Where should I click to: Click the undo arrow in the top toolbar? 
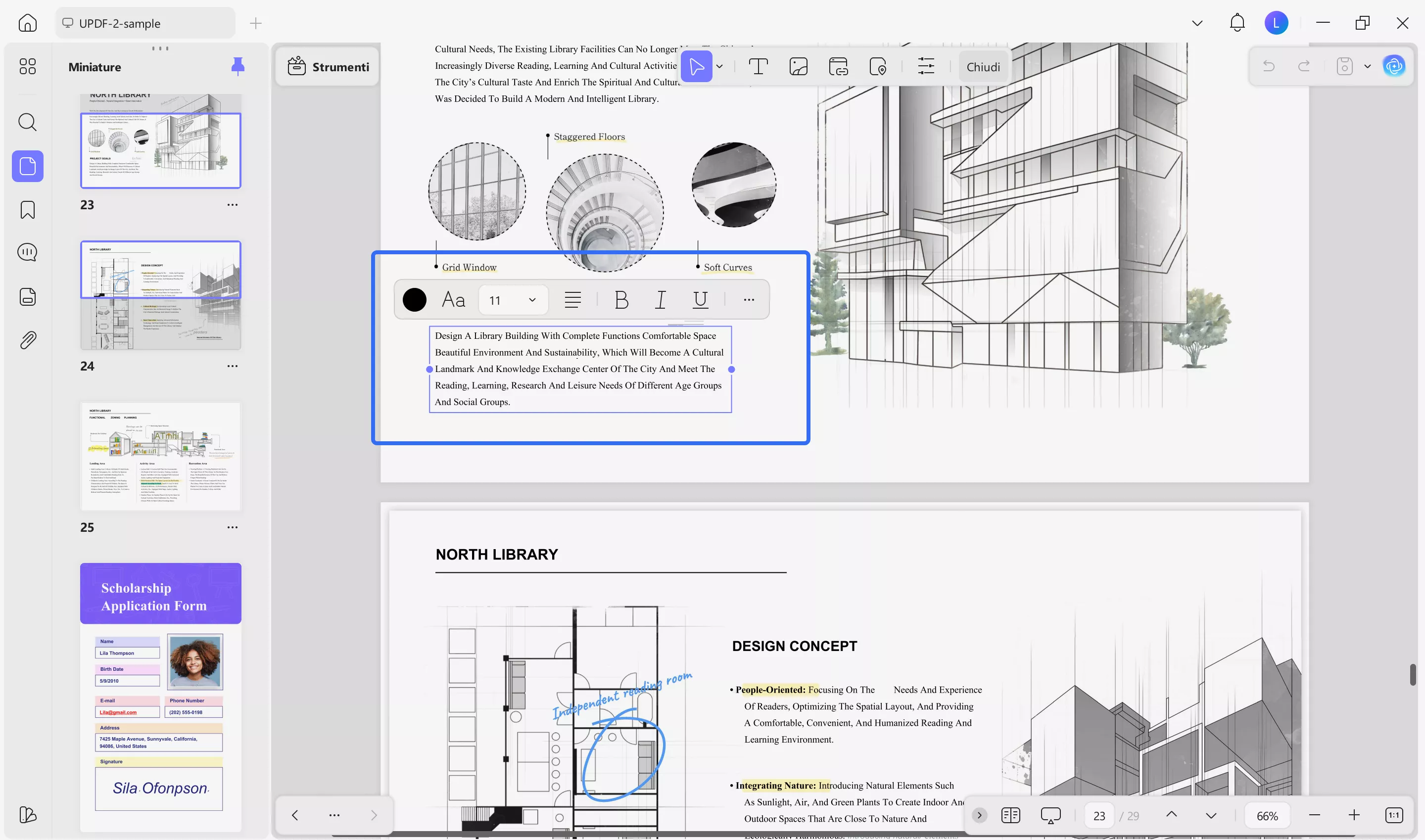point(1269,66)
